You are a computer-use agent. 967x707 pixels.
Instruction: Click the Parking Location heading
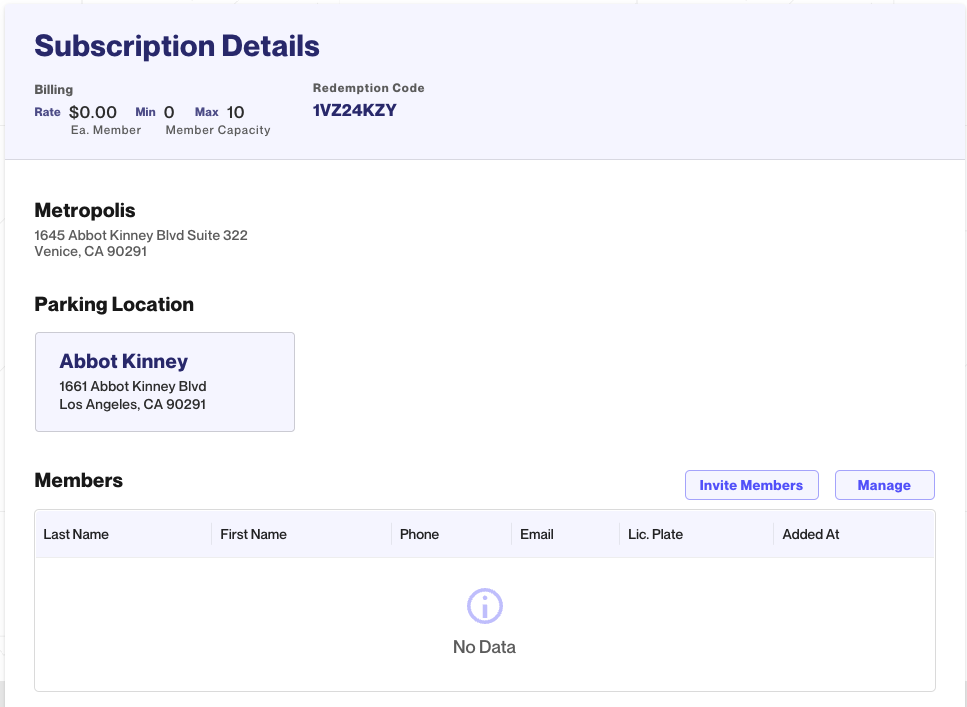pos(114,304)
